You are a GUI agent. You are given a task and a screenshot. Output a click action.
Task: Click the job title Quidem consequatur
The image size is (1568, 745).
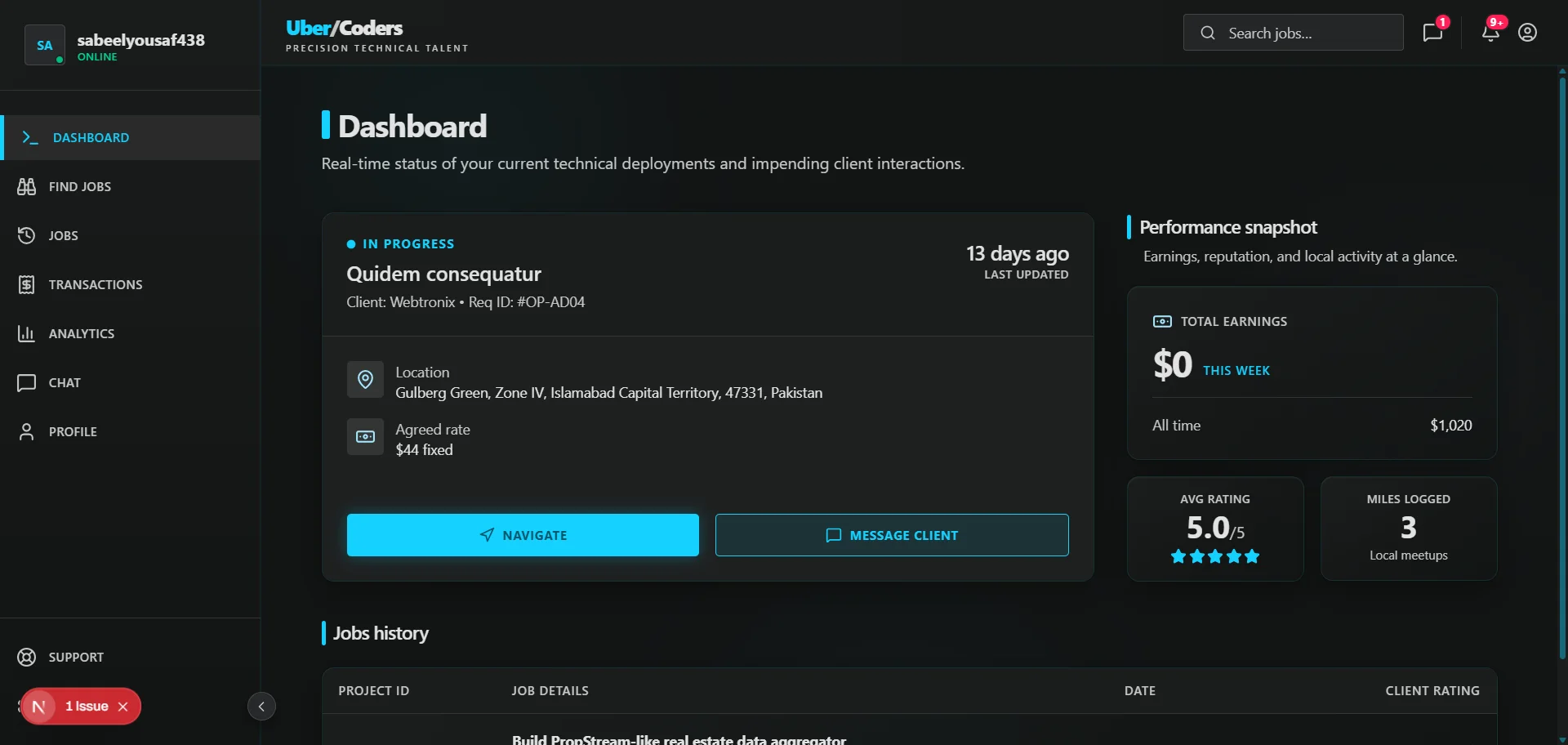coord(443,274)
